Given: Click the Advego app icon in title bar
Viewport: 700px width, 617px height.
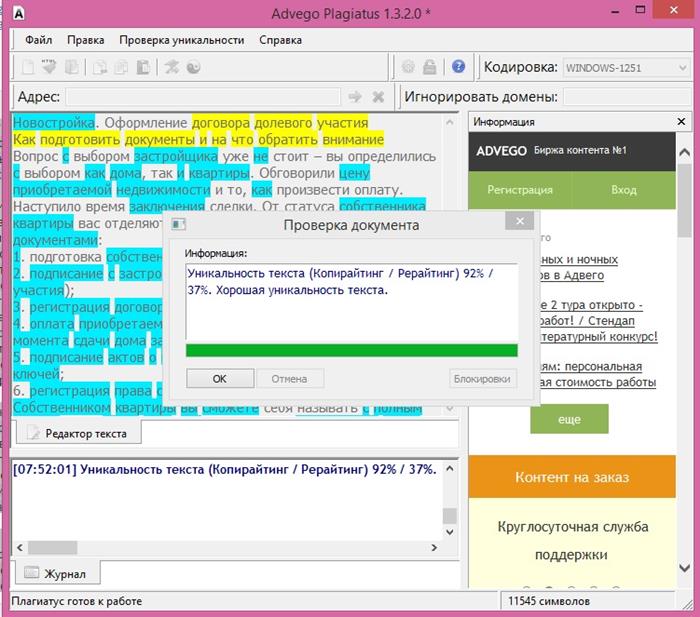Looking at the screenshot, I should pos(18,13).
